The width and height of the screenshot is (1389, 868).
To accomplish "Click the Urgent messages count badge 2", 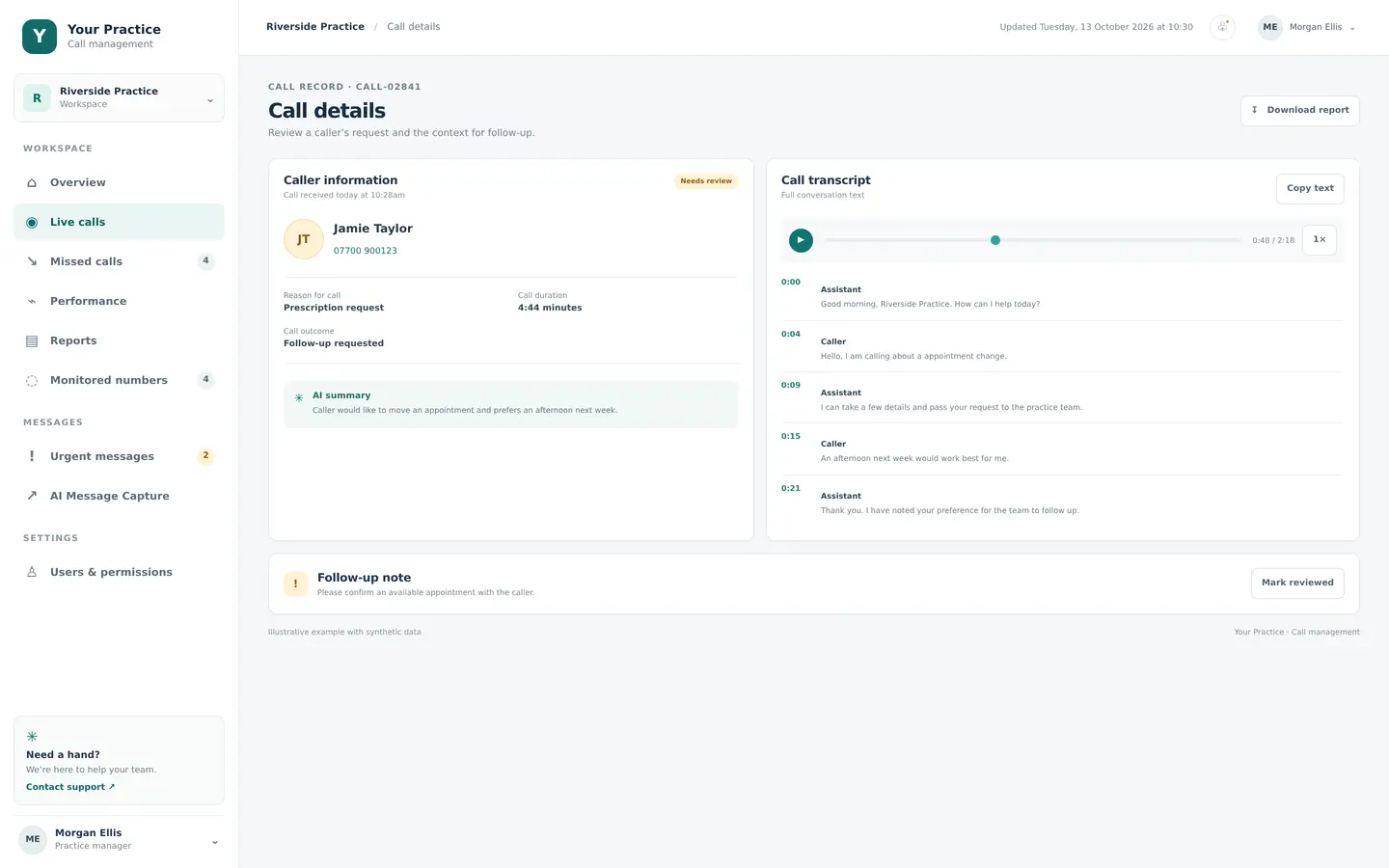I will click(205, 455).
